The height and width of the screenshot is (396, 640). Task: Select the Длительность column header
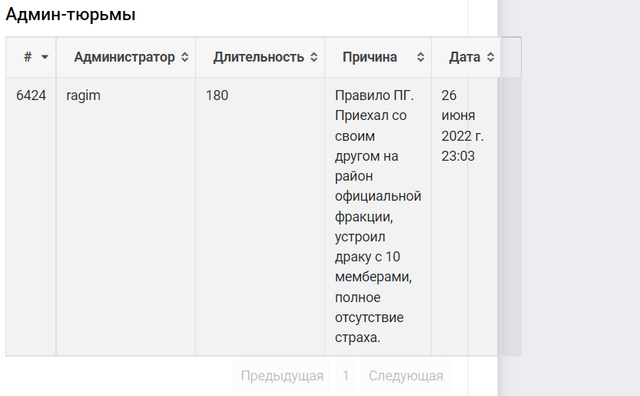(260, 57)
